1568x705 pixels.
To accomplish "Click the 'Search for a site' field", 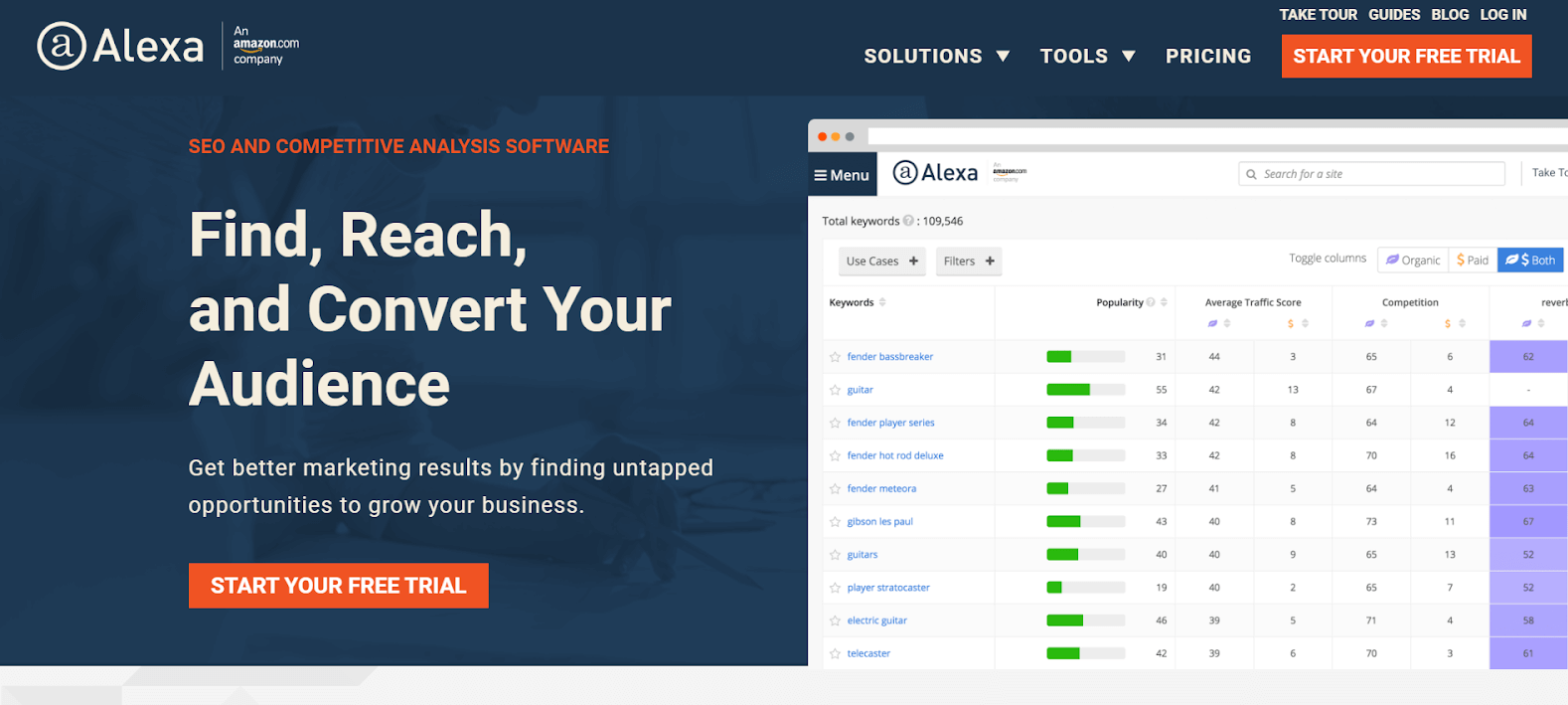I will (x=1372, y=174).
